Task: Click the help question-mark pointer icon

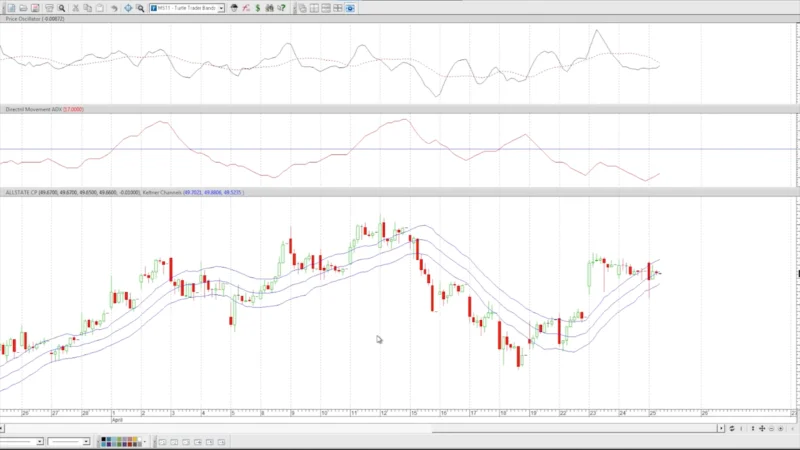Action: (x=281, y=8)
